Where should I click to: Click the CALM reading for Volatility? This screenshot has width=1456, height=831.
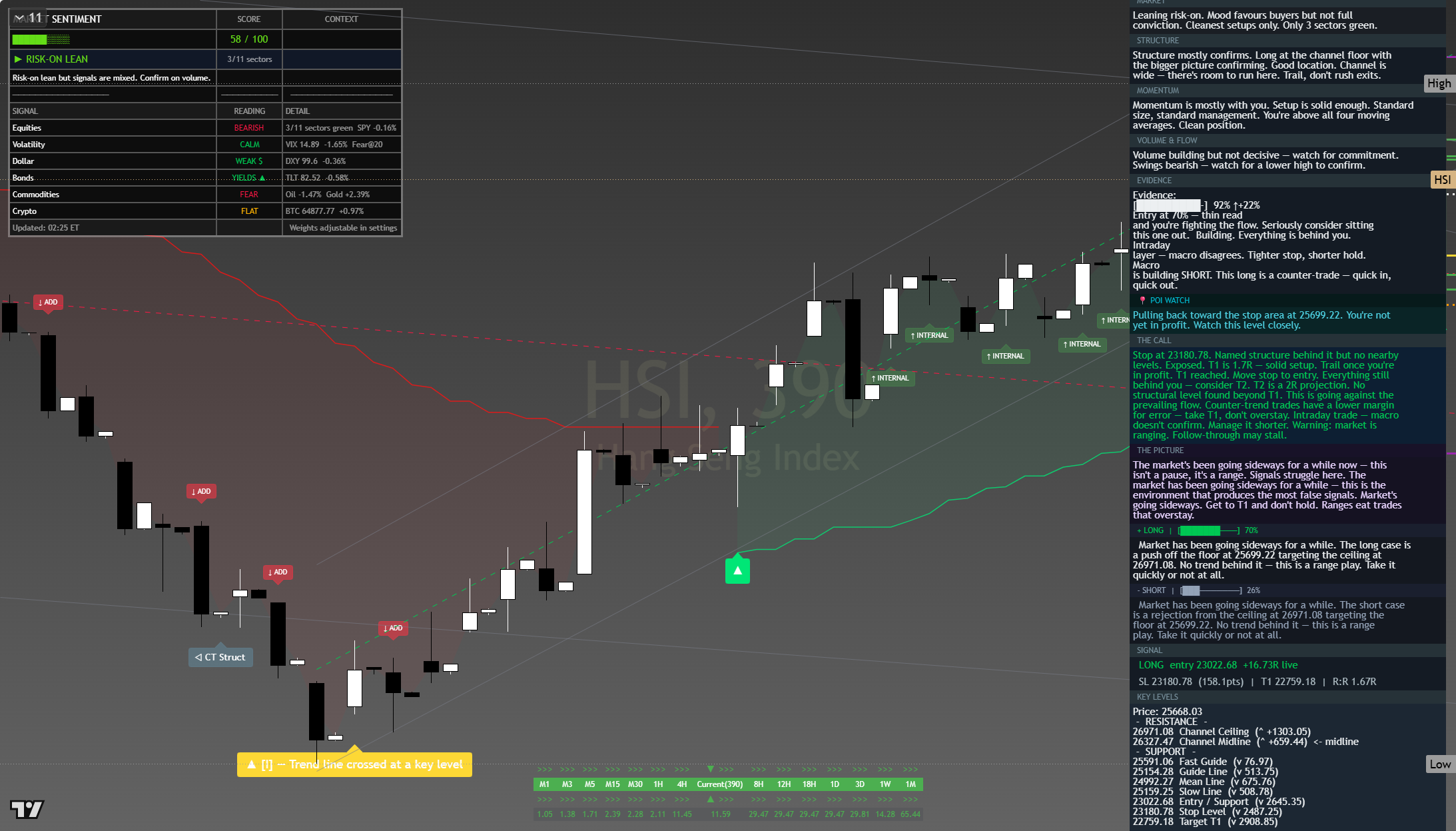tap(249, 145)
